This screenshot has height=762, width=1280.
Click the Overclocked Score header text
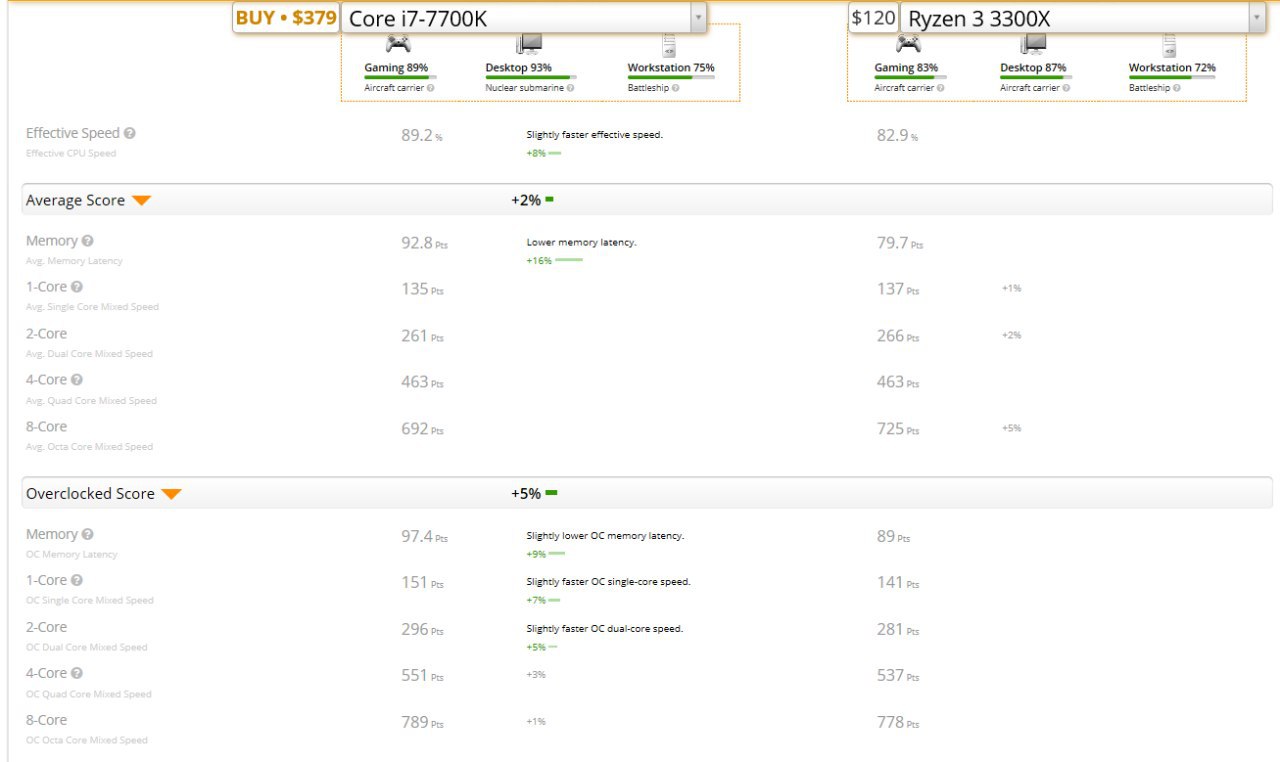click(x=90, y=494)
